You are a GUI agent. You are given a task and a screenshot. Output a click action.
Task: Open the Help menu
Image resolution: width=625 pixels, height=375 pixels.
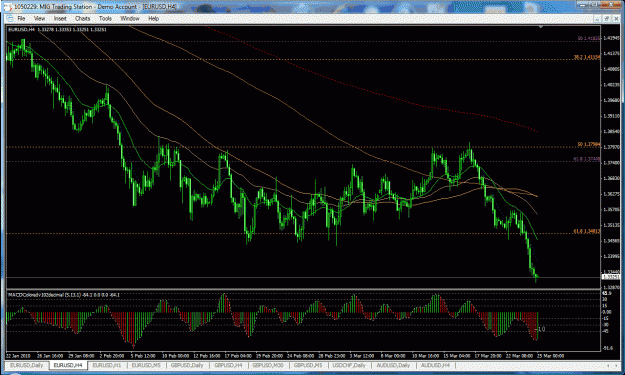click(x=153, y=18)
